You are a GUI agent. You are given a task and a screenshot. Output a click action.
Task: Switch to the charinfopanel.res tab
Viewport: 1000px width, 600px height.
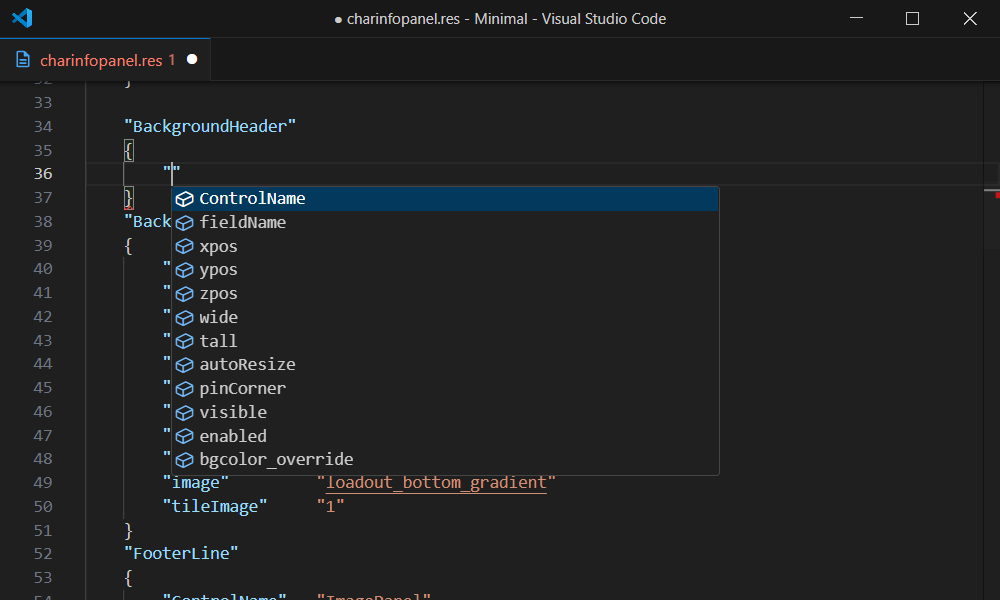(x=105, y=60)
